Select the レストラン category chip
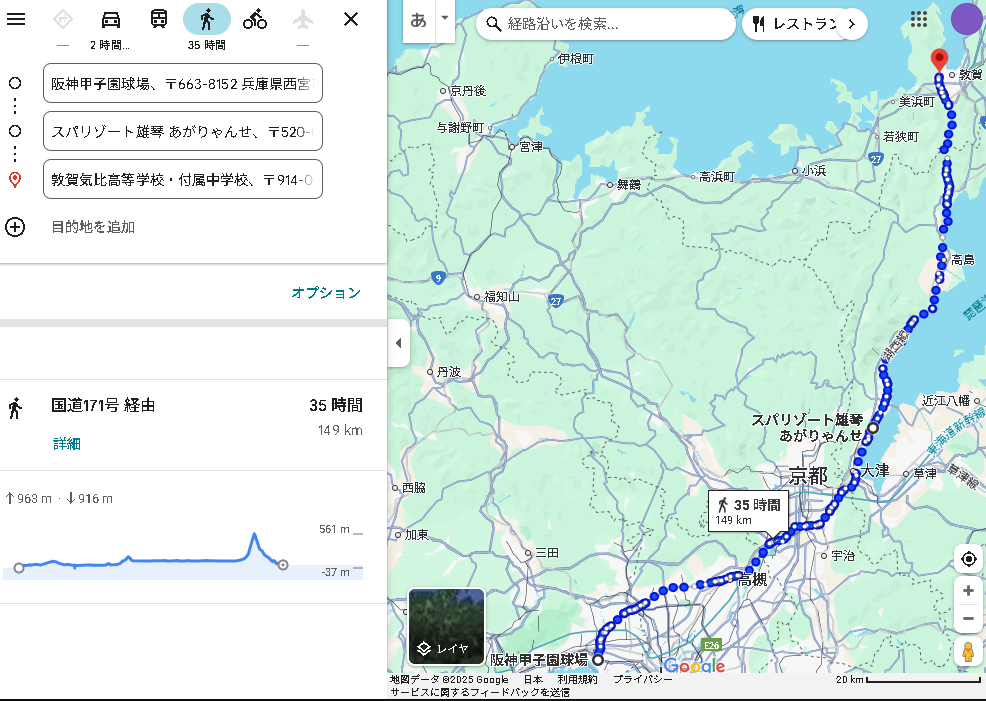This screenshot has height=701, width=986. click(795, 24)
